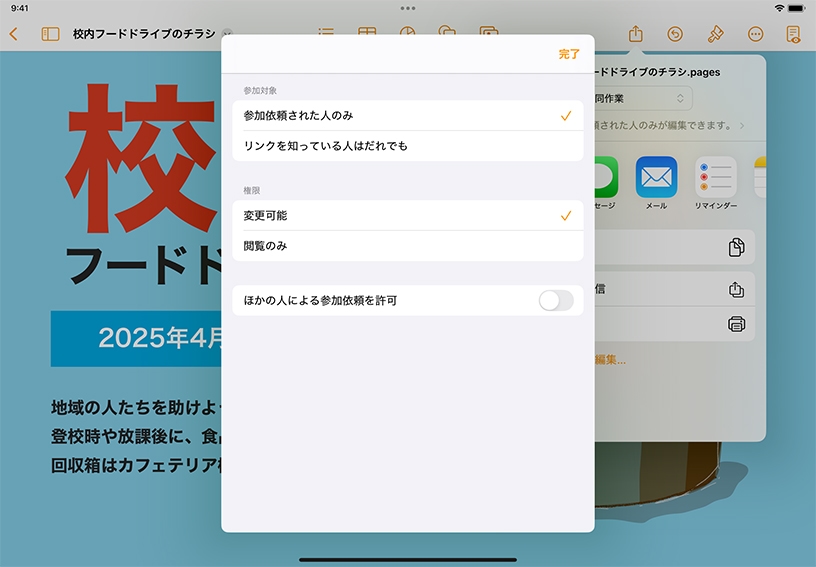Viewport: 816px width, 567px height.
Task: Tap the Undo icon
Action: (x=675, y=34)
